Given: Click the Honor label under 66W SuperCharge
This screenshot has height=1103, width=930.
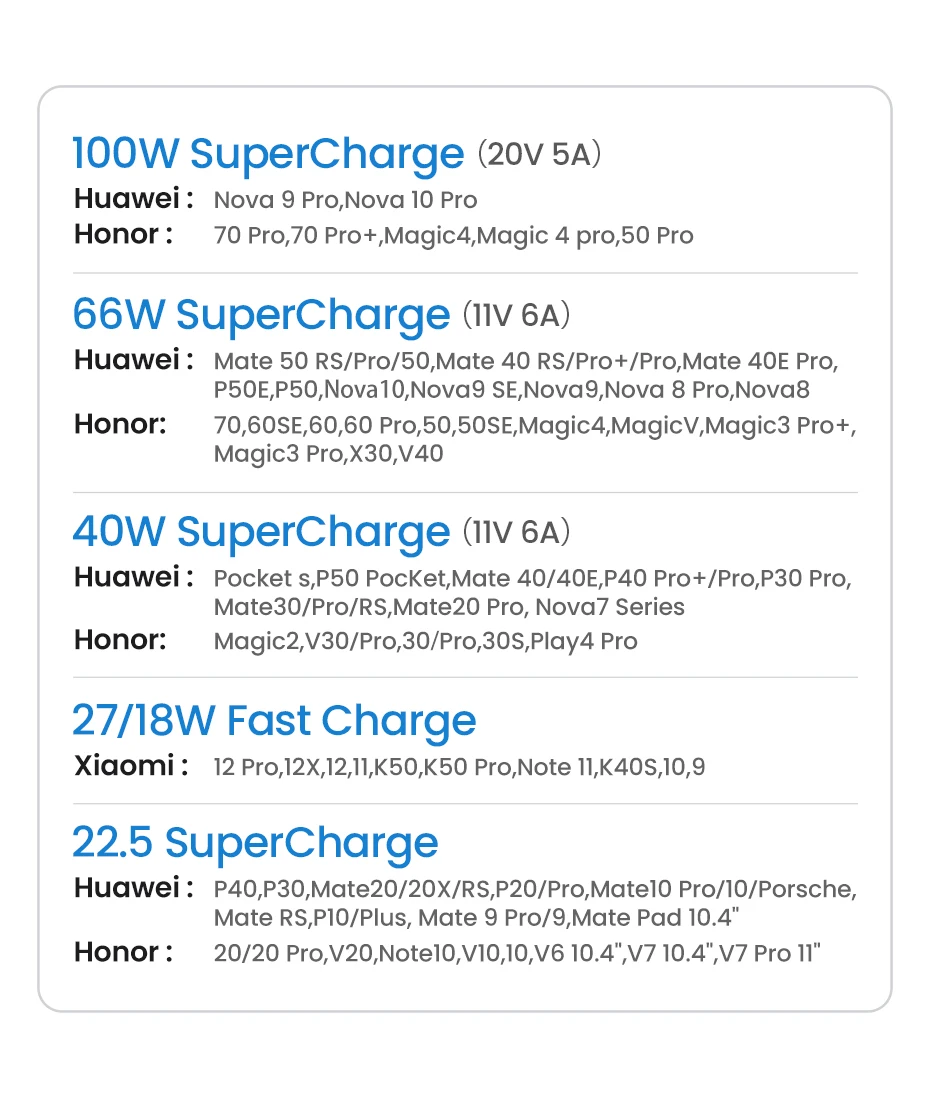Looking at the screenshot, I should pos(120,424).
